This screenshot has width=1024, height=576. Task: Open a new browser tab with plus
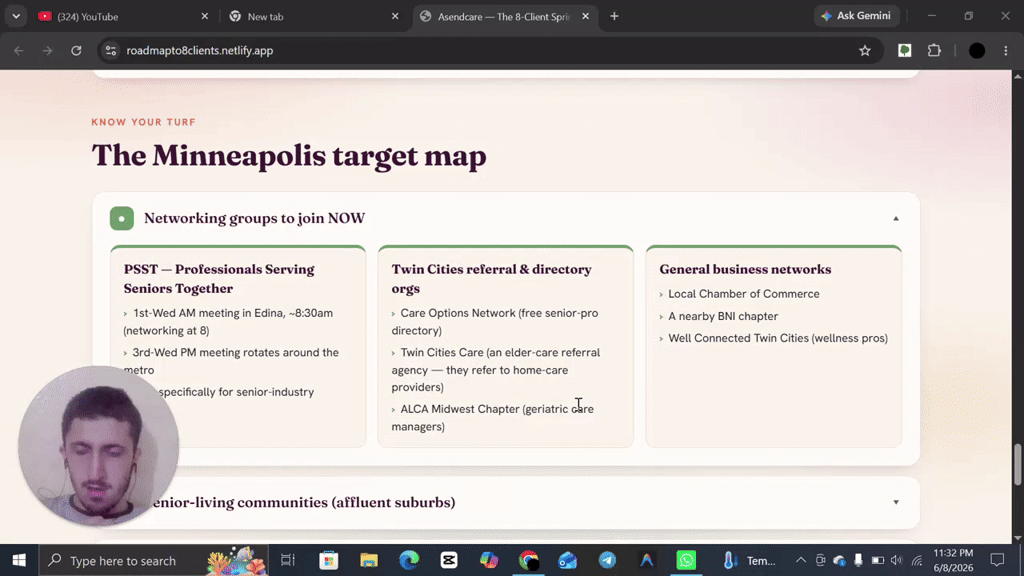coord(614,16)
